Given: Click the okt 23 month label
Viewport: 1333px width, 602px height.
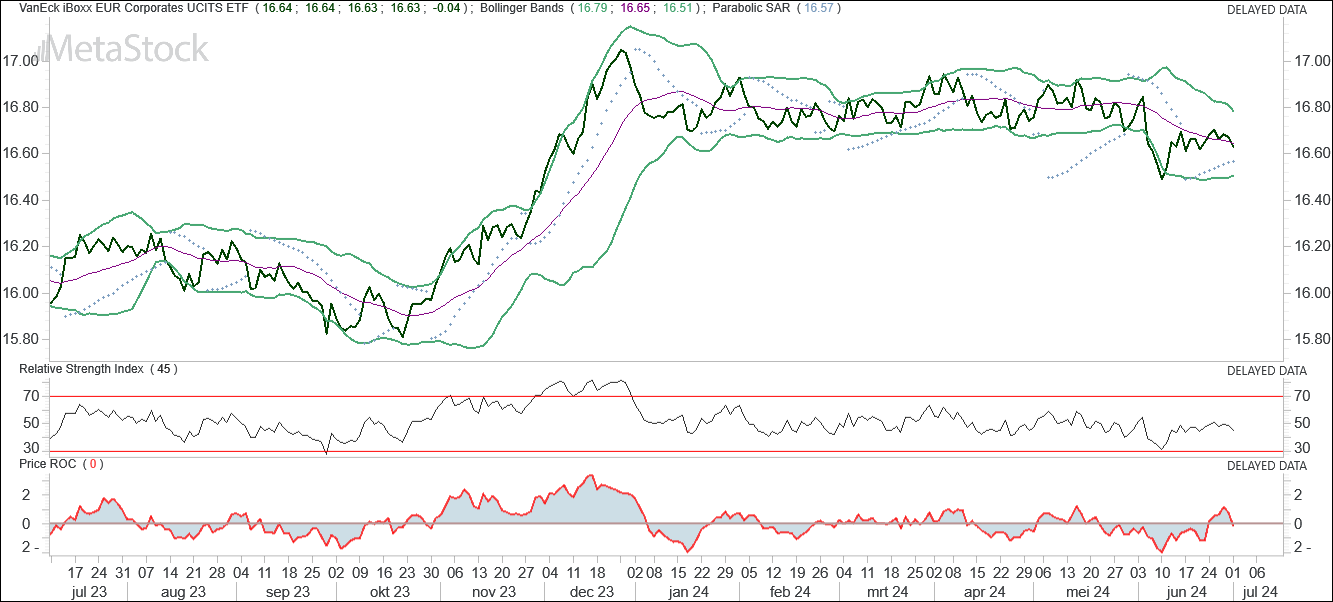Looking at the screenshot, I should [390, 592].
